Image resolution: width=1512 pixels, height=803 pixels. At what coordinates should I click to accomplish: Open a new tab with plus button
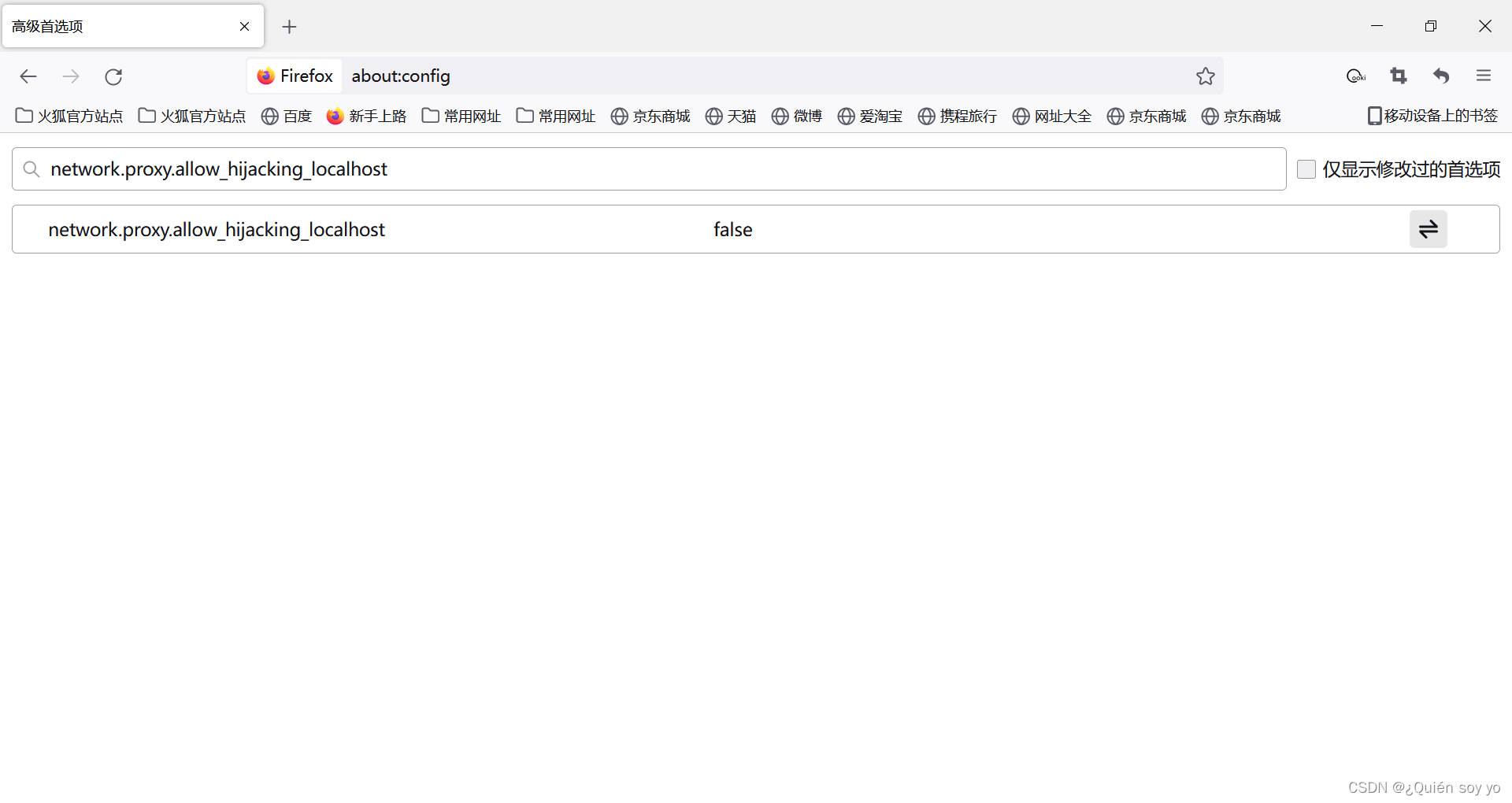[x=289, y=27]
